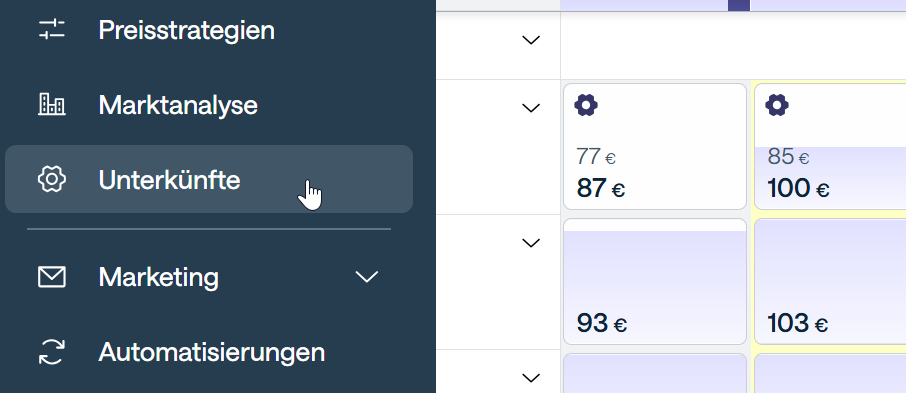The height and width of the screenshot is (393, 906).
Task: Click the Unterkünfte gear icon
Action: [52, 179]
